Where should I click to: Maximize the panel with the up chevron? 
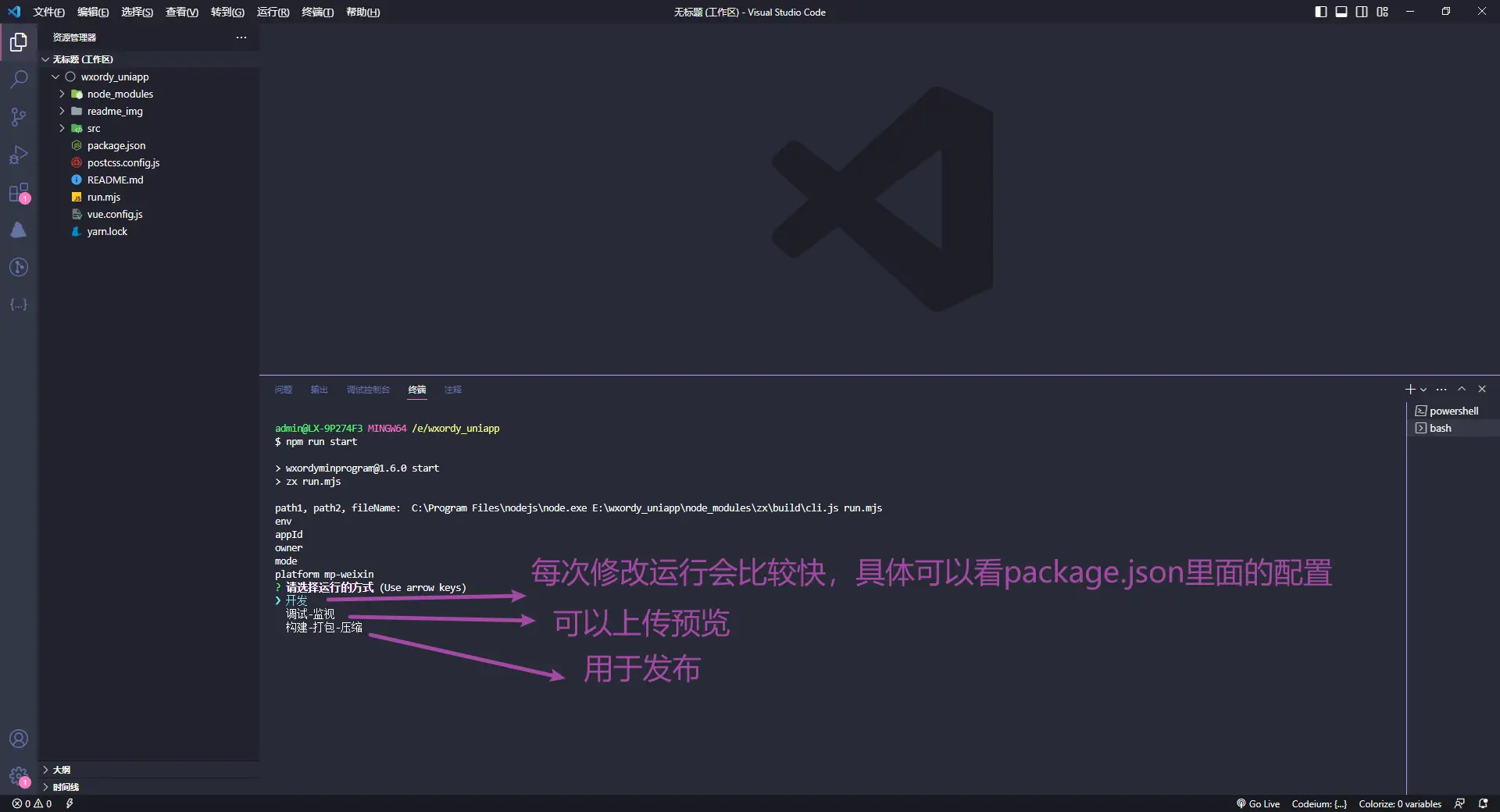click(1462, 389)
